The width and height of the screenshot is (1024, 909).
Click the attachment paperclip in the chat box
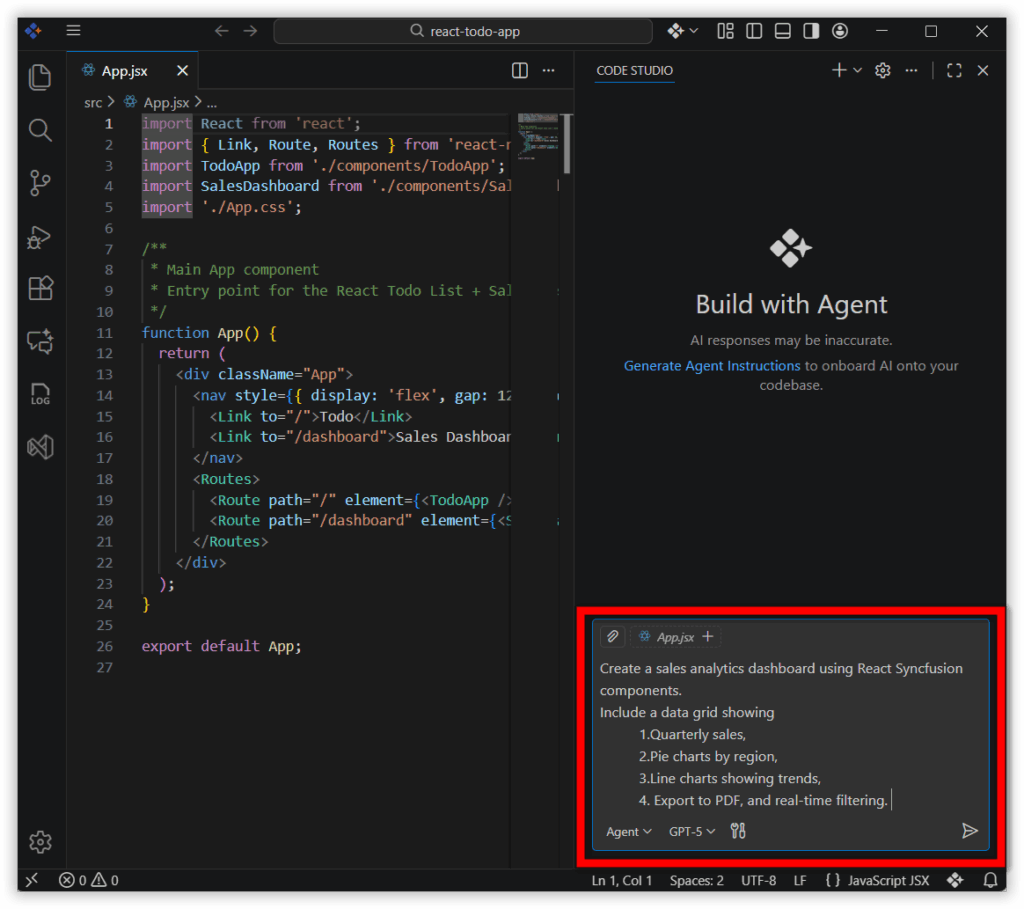coord(612,636)
